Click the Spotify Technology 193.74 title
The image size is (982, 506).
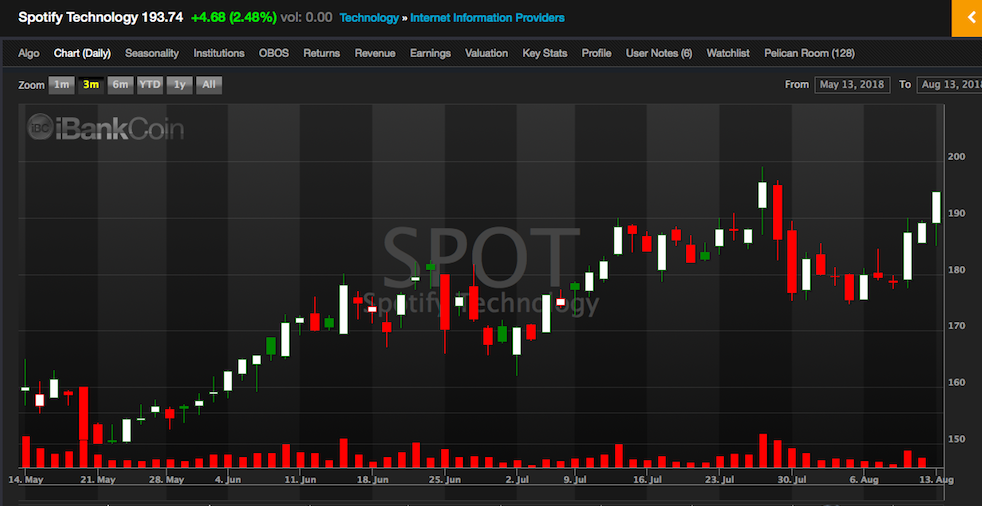[100, 18]
